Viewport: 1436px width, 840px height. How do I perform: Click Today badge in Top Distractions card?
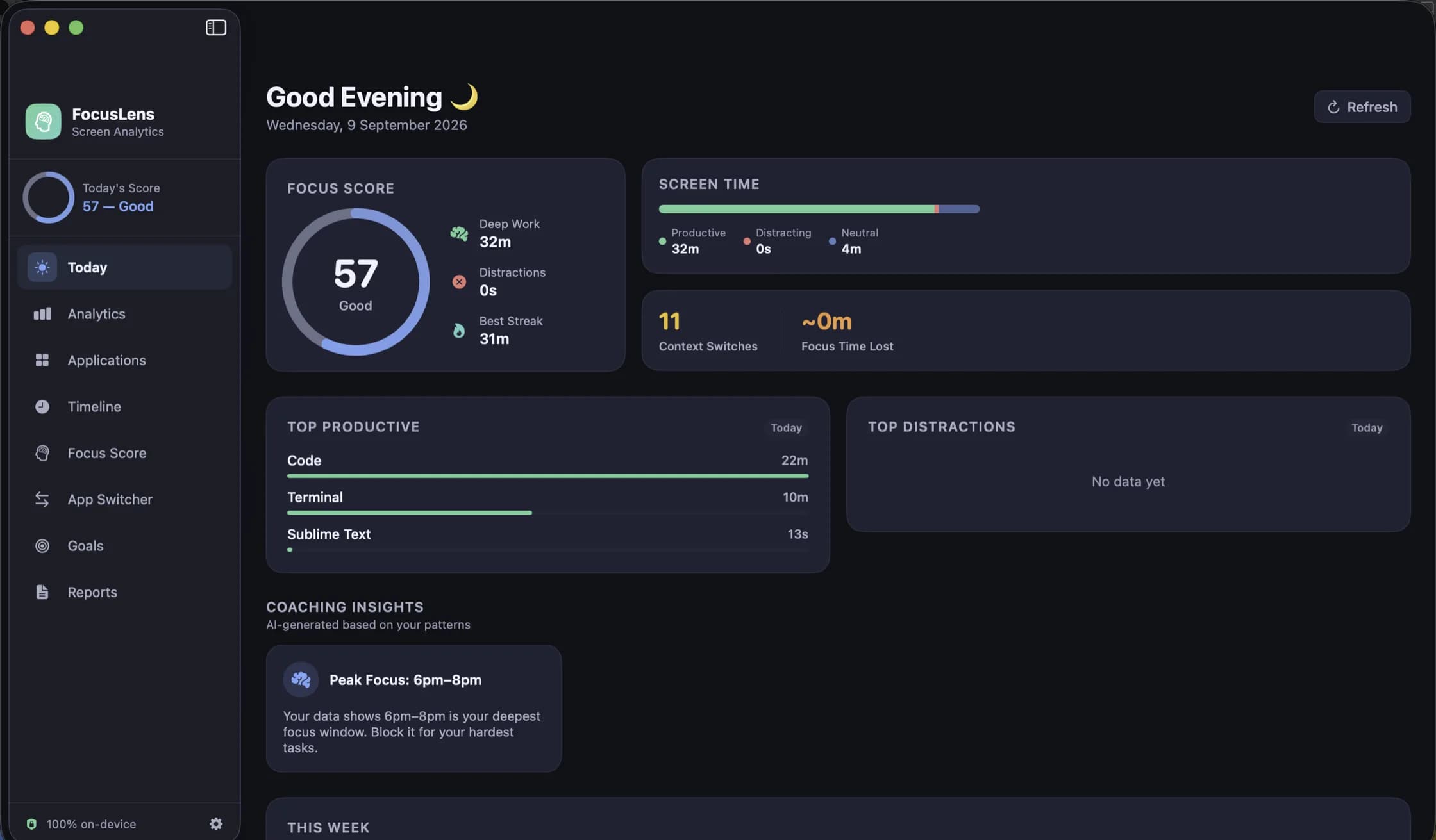coord(1367,428)
